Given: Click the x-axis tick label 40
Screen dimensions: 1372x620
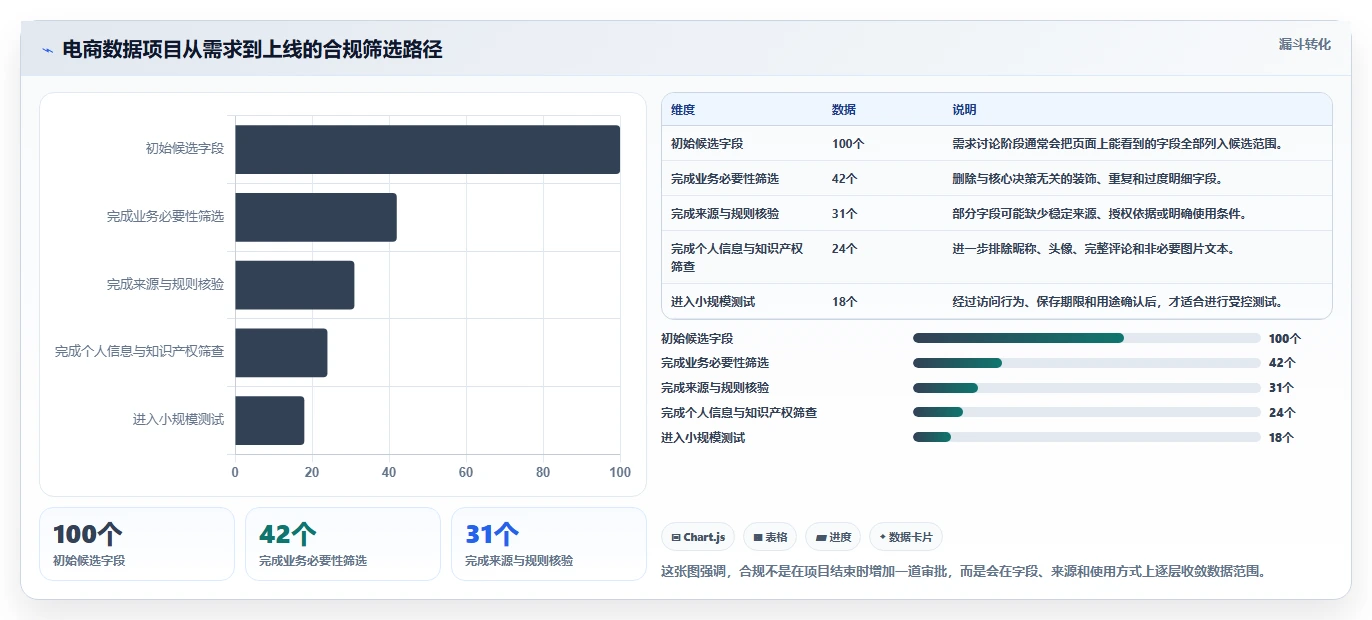Looking at the screenshot, I should [x=389, y=472].
